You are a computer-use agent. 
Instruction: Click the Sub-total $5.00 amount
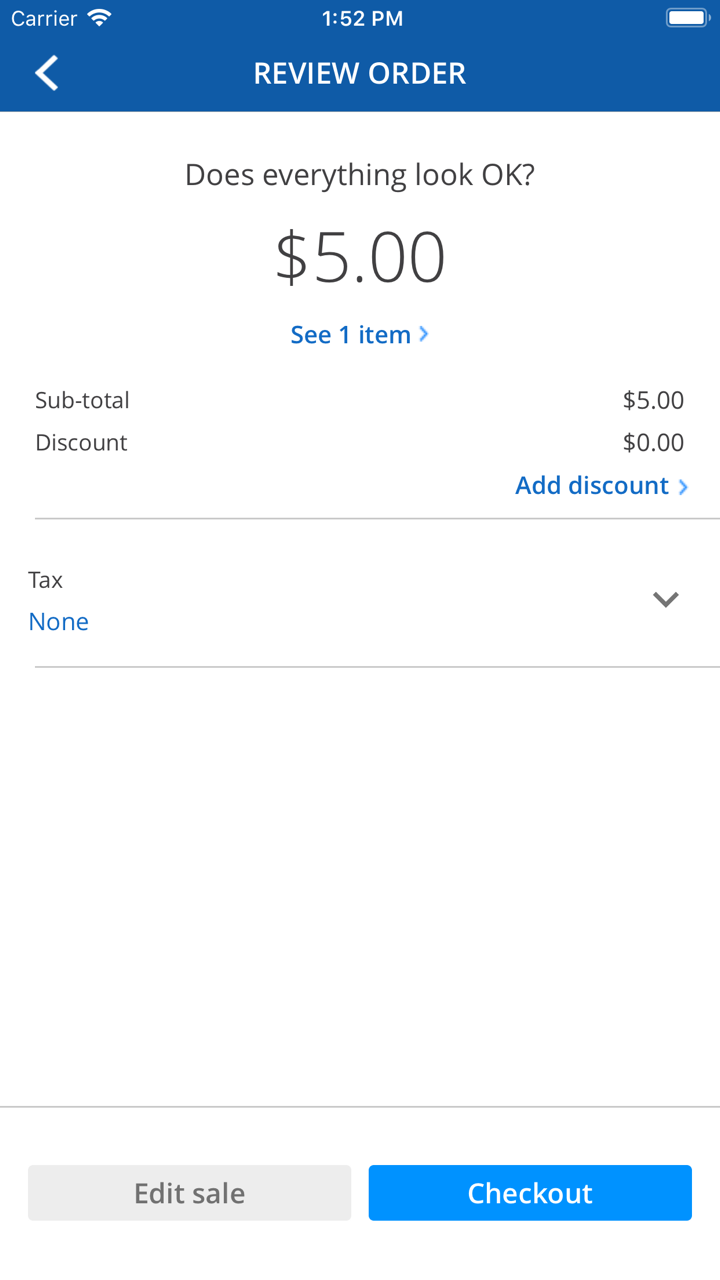(x=653, y=401)
